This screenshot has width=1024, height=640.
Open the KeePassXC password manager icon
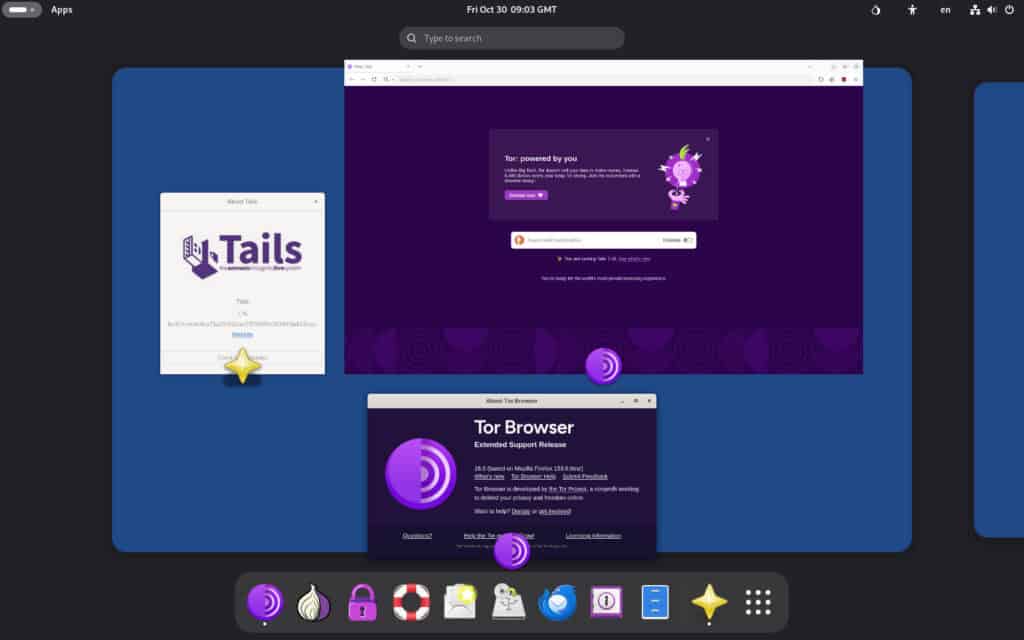[x=606, y=601]
